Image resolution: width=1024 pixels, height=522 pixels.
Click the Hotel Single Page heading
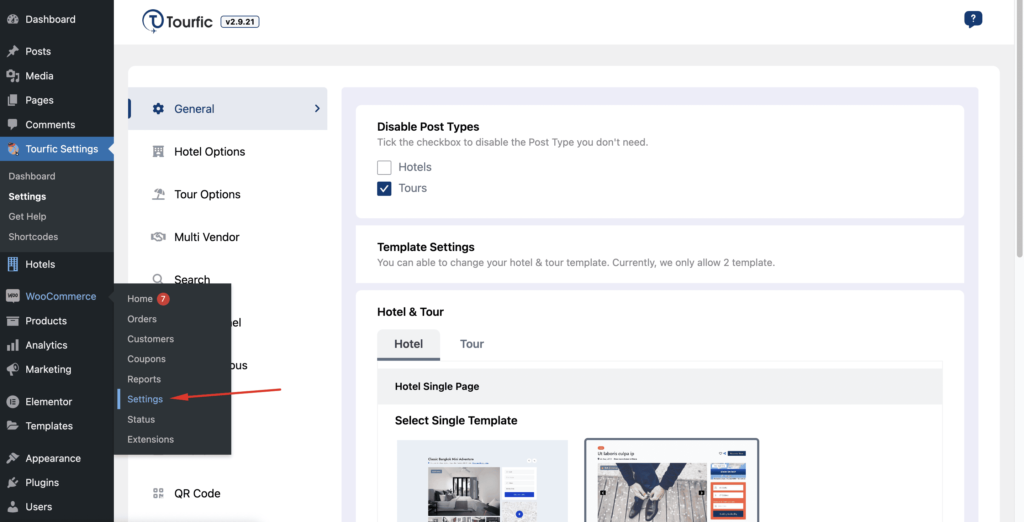pyautogui.click(x=437, y=386)
